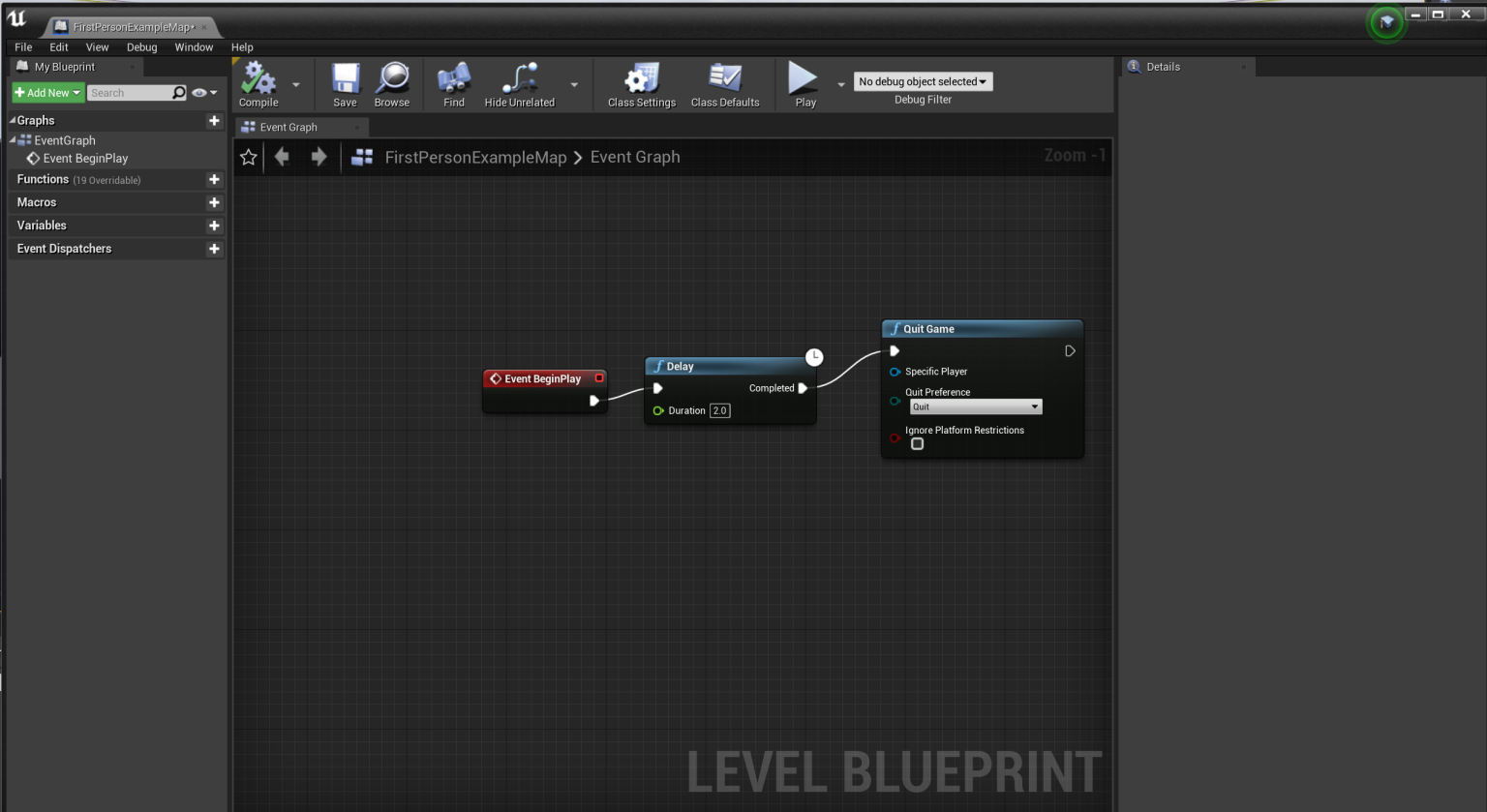Switch to the Event Graph tab
Screen dimensions: 1487x812
tap(288, 128)
